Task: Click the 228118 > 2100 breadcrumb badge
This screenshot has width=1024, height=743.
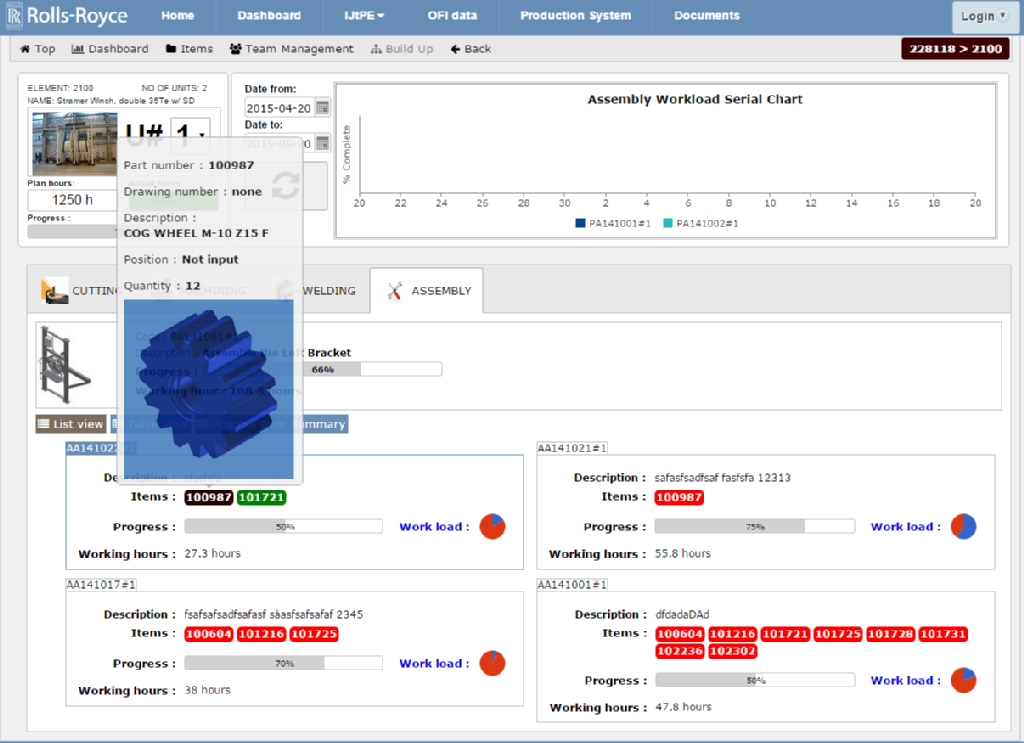Action: pos(955,49)
